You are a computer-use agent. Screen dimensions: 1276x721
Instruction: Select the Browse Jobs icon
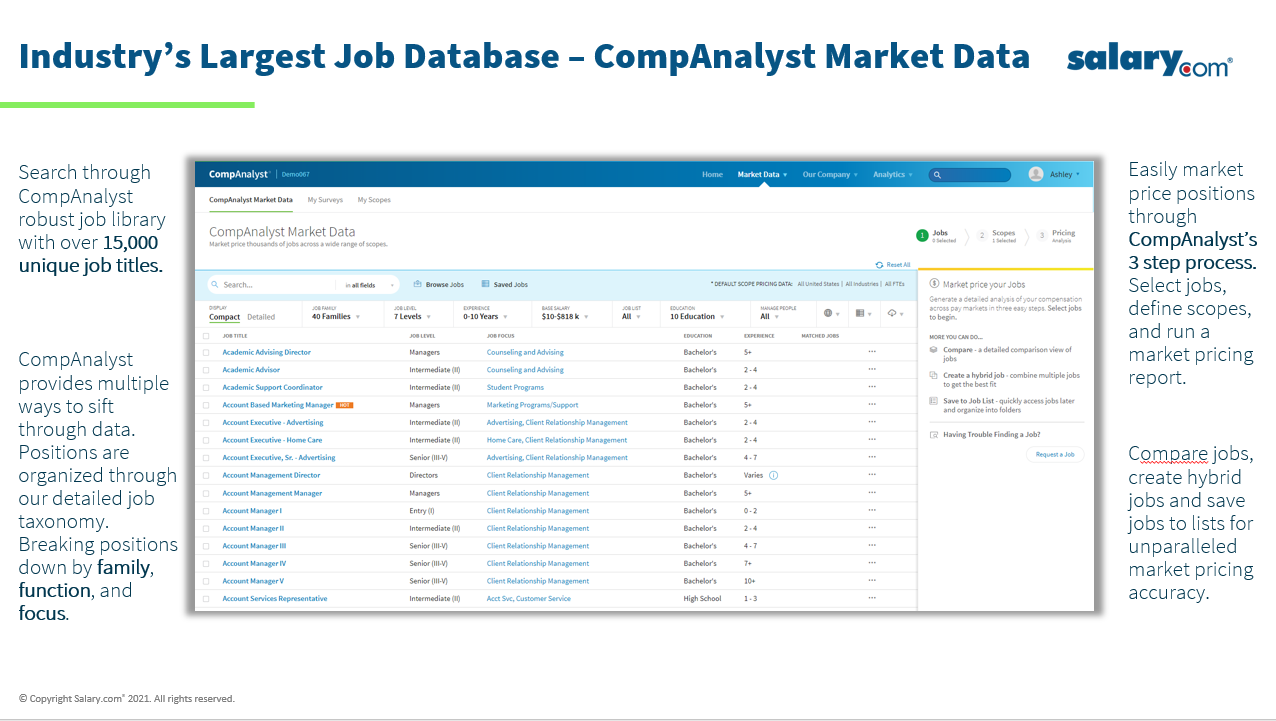pos(416,284)
